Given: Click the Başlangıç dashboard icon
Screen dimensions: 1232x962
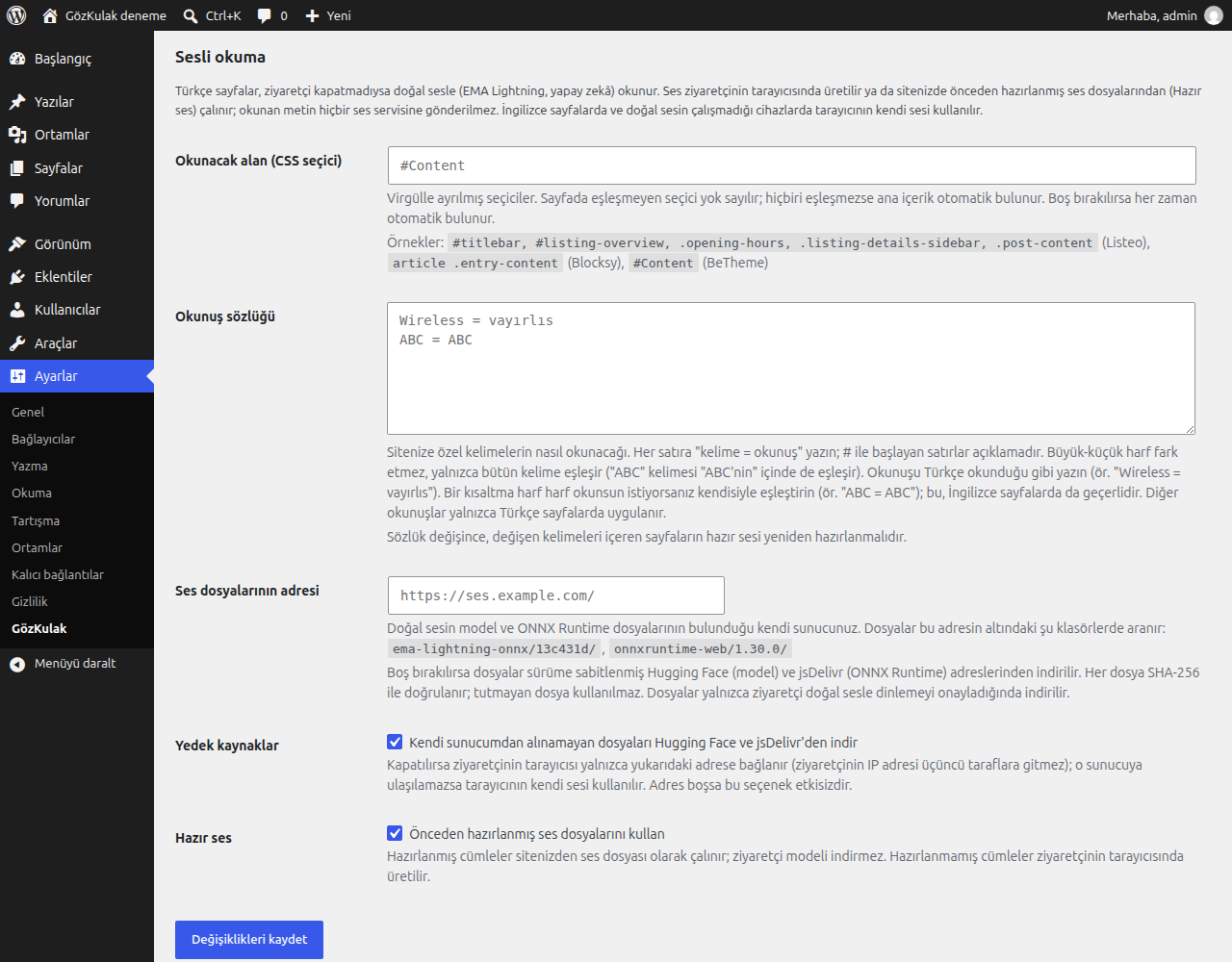Looking at the screenshot, I should (x=17, y=59).
